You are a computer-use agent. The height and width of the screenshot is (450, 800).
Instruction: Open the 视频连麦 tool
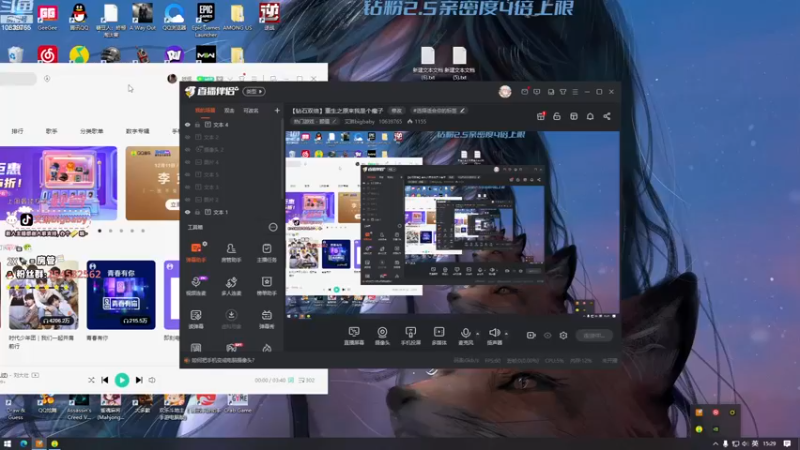[x=196, y=286]
